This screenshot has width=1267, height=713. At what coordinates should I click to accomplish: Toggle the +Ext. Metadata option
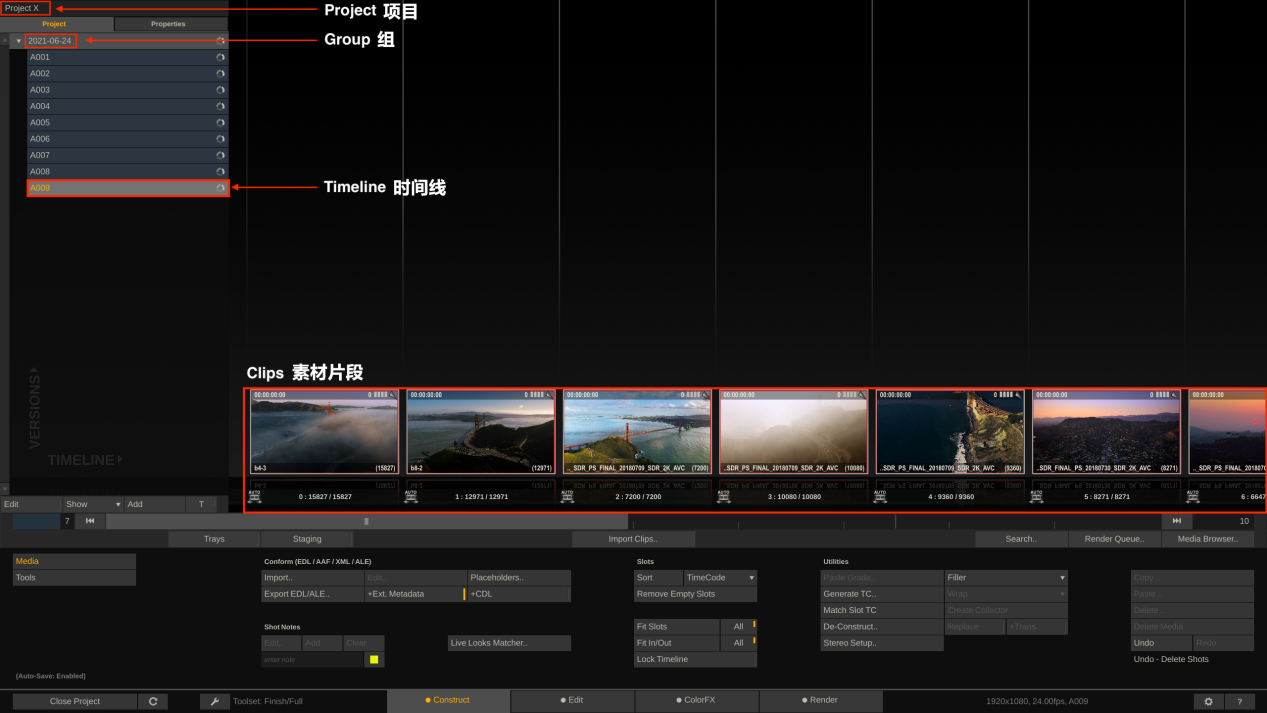[415, 594]
